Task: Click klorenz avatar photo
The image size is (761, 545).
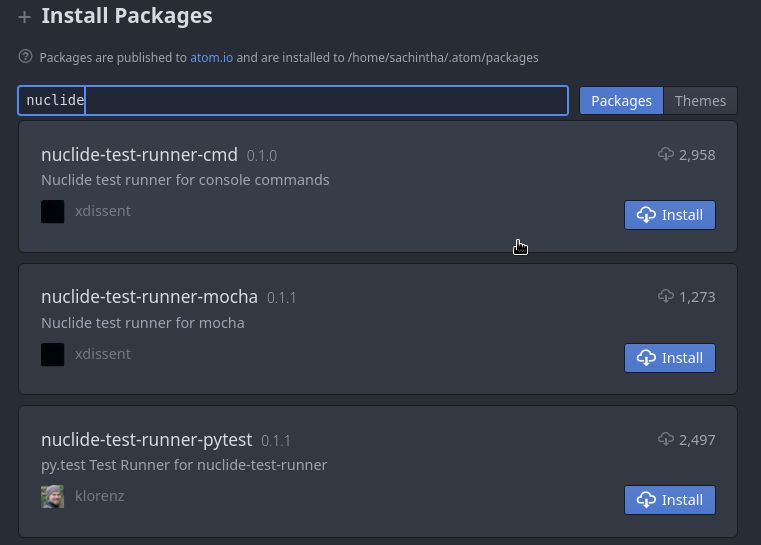Action: pyautogui.click(x=52, y=496)
